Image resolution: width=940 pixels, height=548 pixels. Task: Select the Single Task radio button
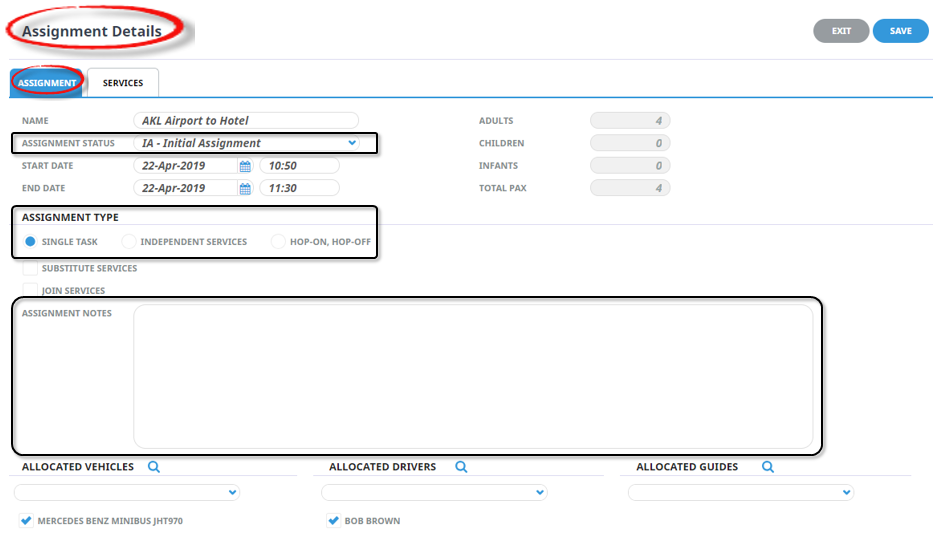coord(30,242)
